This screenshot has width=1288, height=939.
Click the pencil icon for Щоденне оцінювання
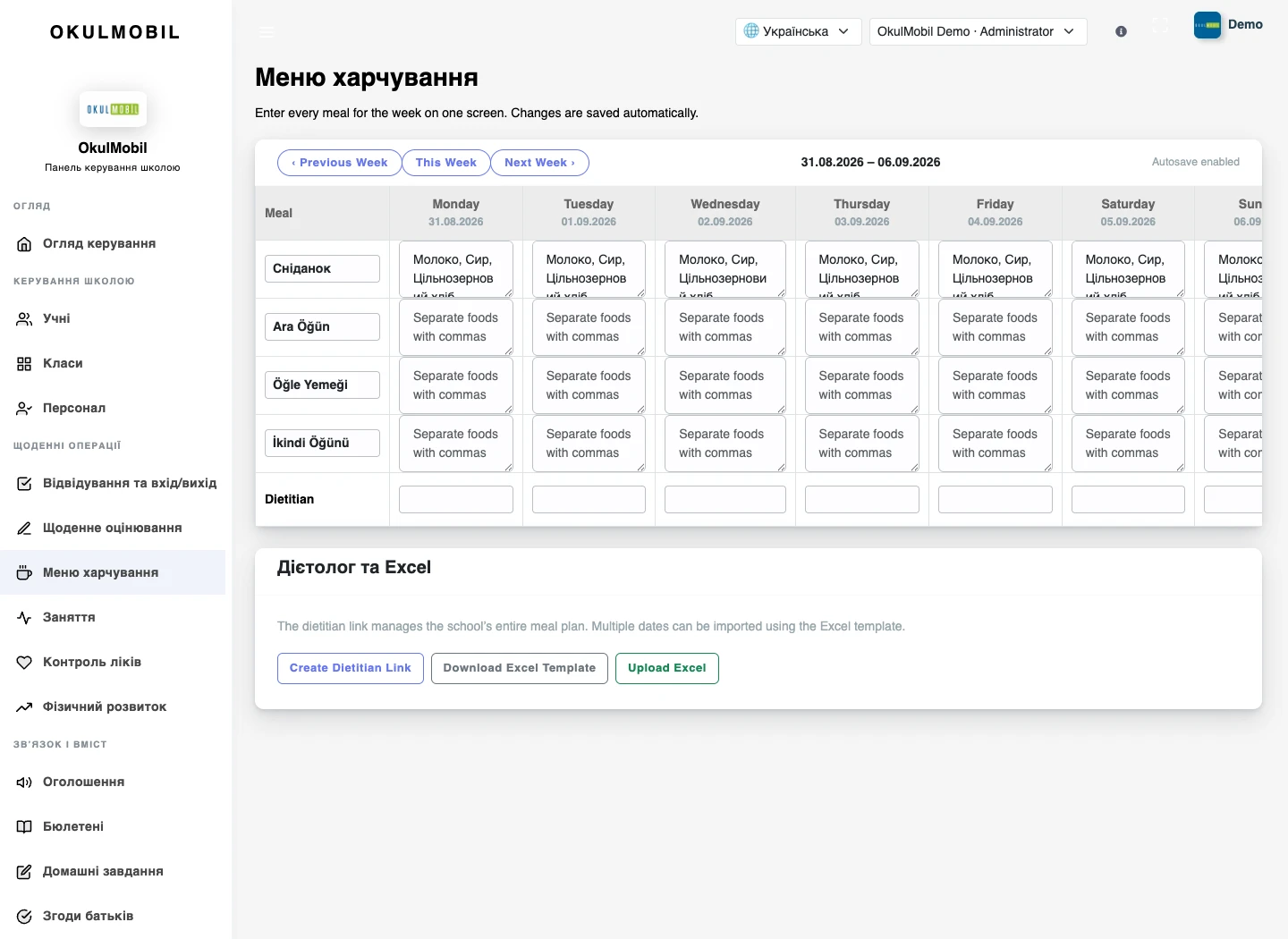click(x=24, y=529)
